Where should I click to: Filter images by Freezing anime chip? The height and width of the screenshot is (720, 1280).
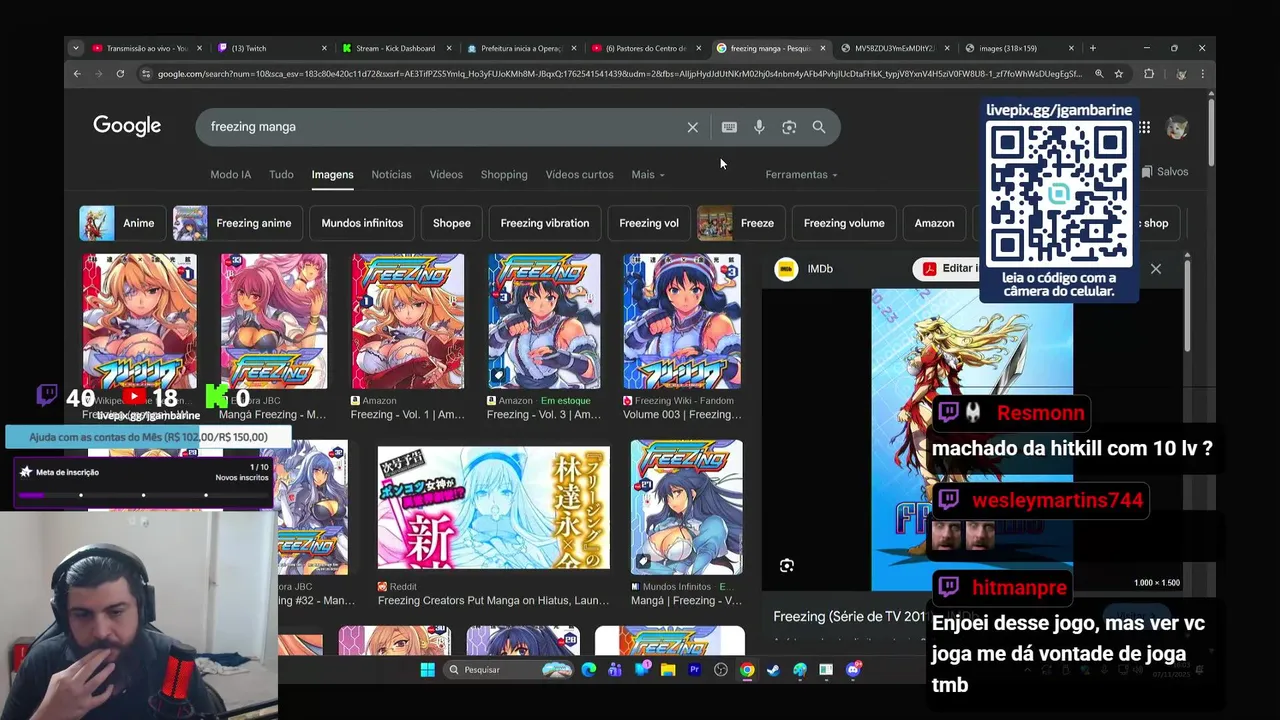click(237, 223)
